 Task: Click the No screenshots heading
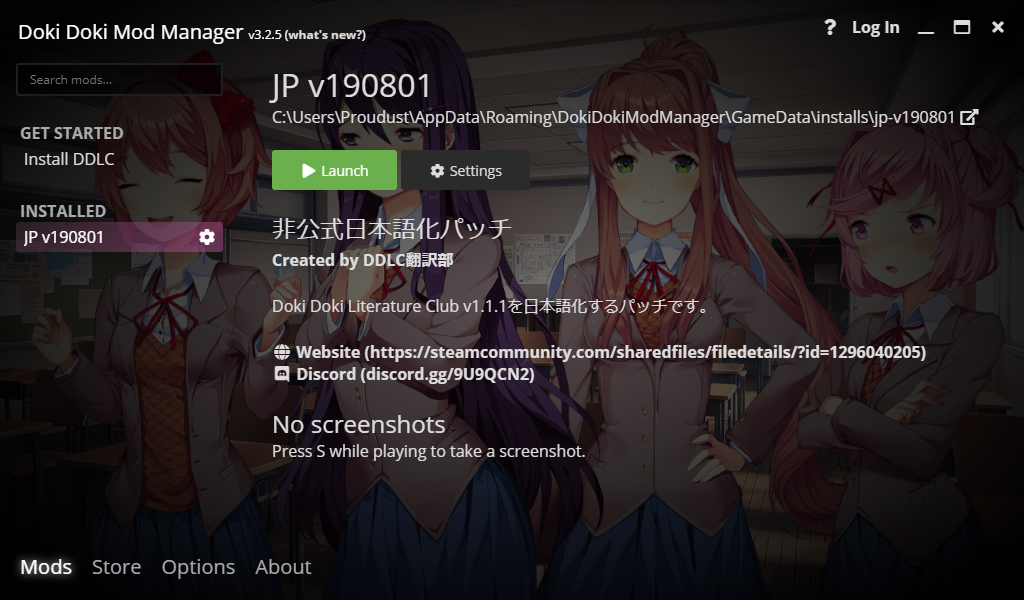[x=359, y=425]
